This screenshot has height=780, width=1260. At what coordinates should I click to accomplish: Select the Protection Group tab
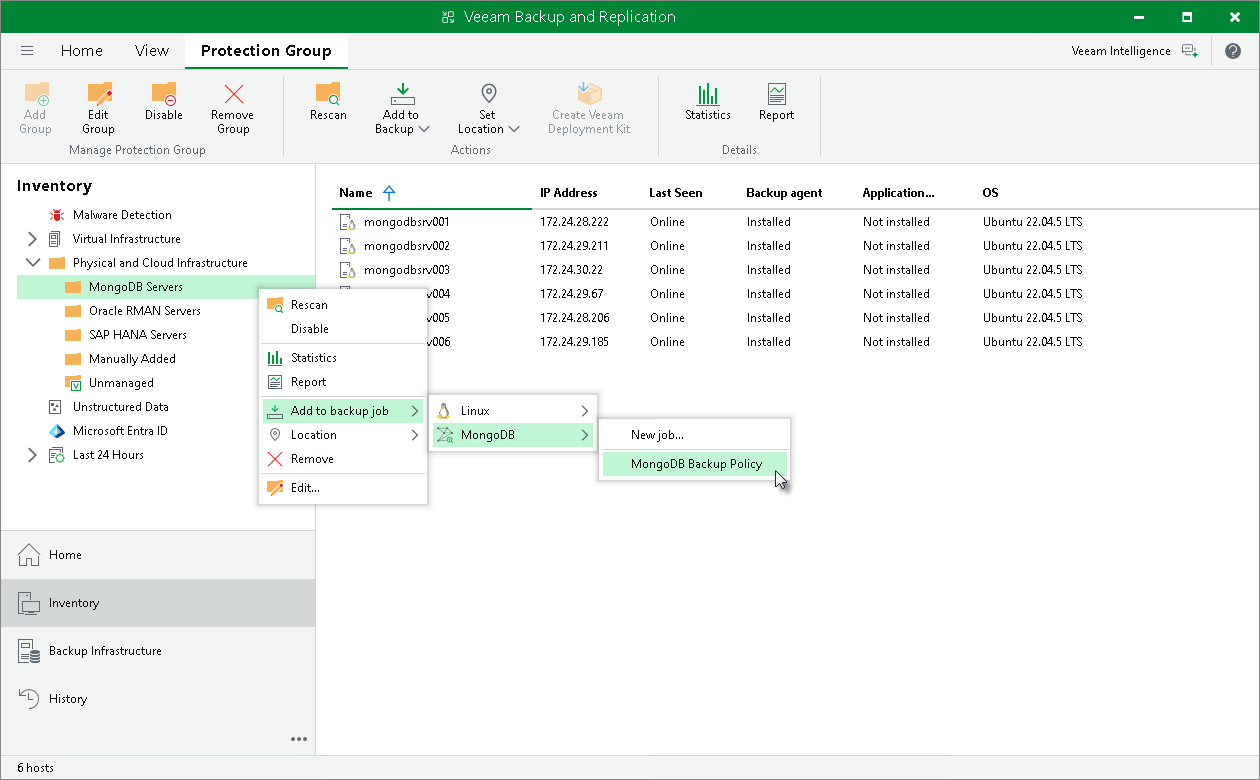click(x=266, y=51)
